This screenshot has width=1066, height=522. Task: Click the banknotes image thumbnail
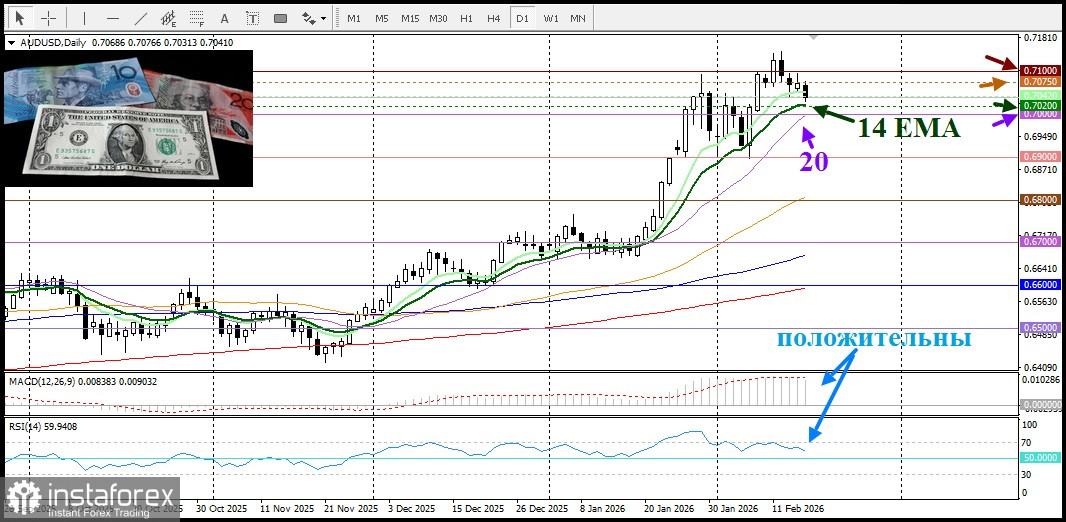127,118
